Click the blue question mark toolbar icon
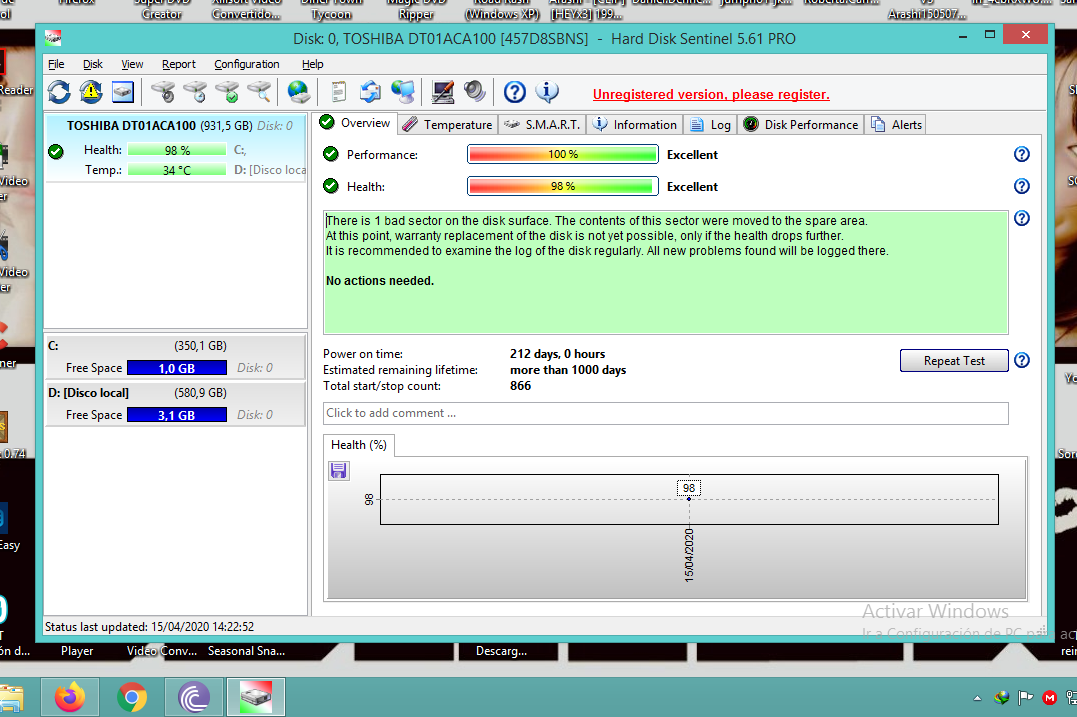 pyautogui.click(x=514, y=92)
